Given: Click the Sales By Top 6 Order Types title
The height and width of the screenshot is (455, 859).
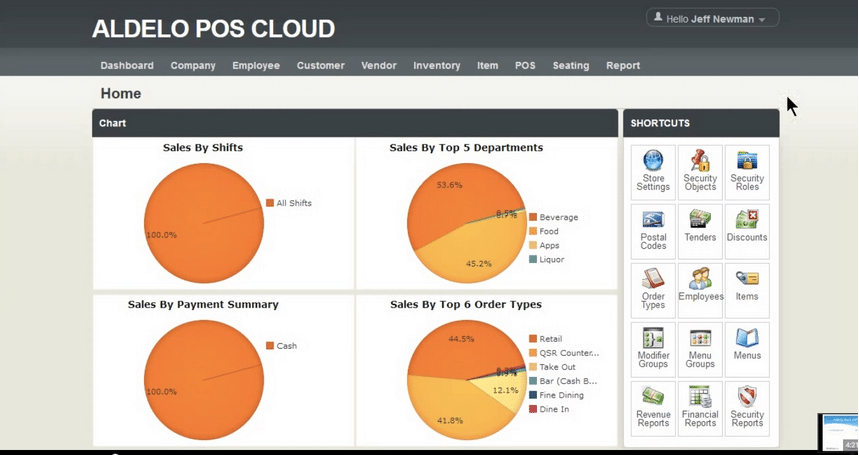Looking at the screenshot, I should pyautogui.click(x=466, y=304).
